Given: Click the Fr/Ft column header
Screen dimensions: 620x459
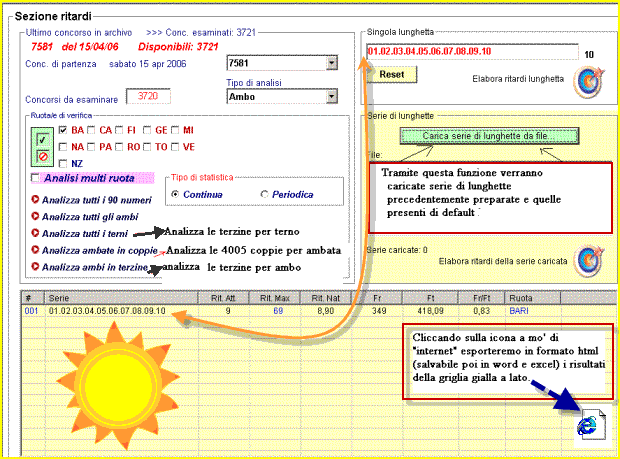Looking at the screenshot, I should (x=481, y=298).
